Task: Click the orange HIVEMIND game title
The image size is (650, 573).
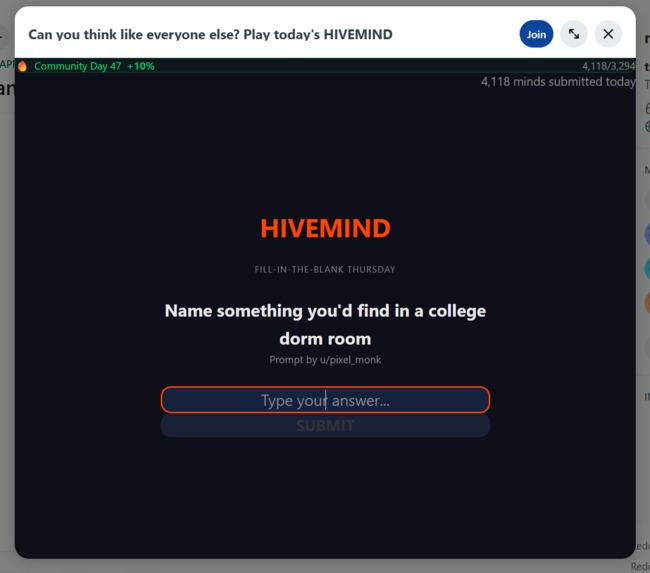Action: coord(325,228)
